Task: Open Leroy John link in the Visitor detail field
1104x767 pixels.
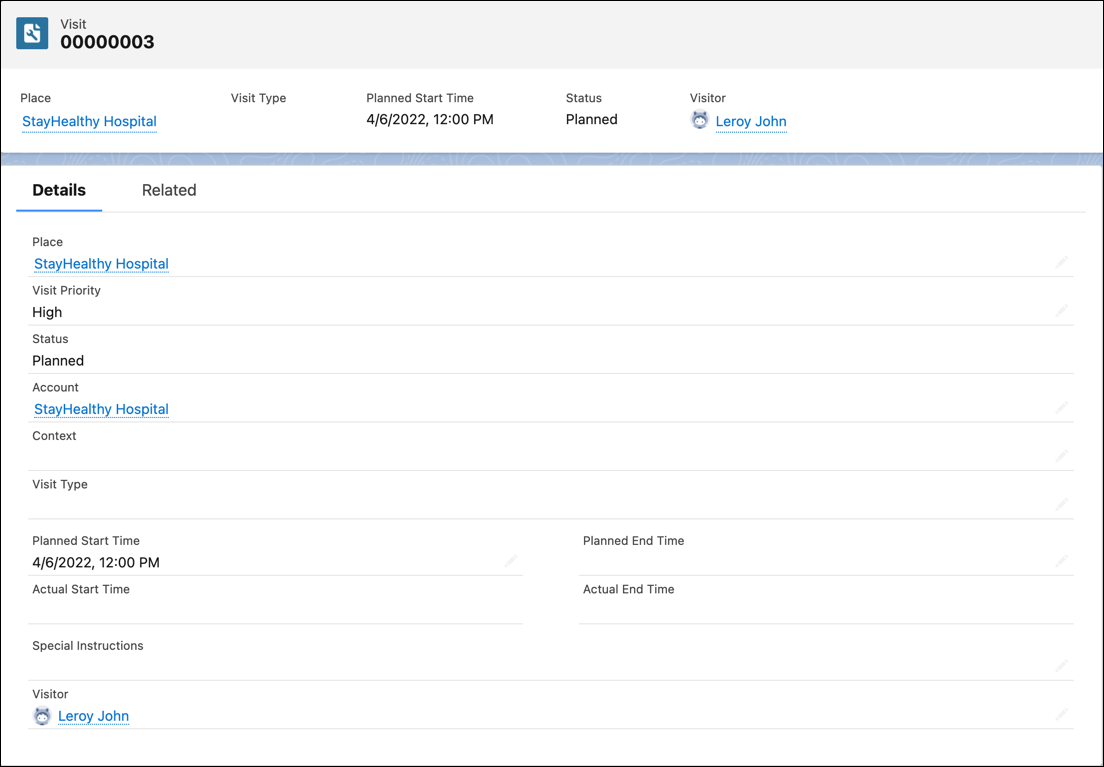Action: point(93,716)
